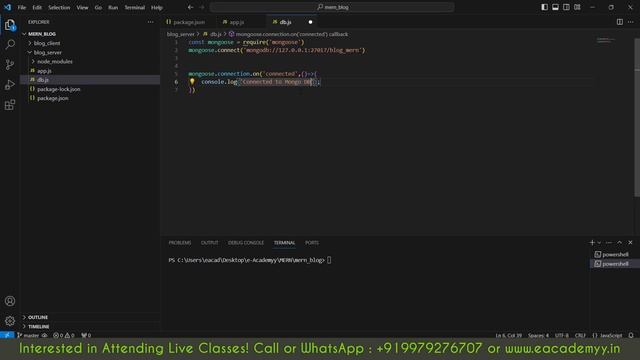640x360 pixels.
Task: Toggle the primary side bar layout icon
Action: pyautogui.click(x=544, y=7)
